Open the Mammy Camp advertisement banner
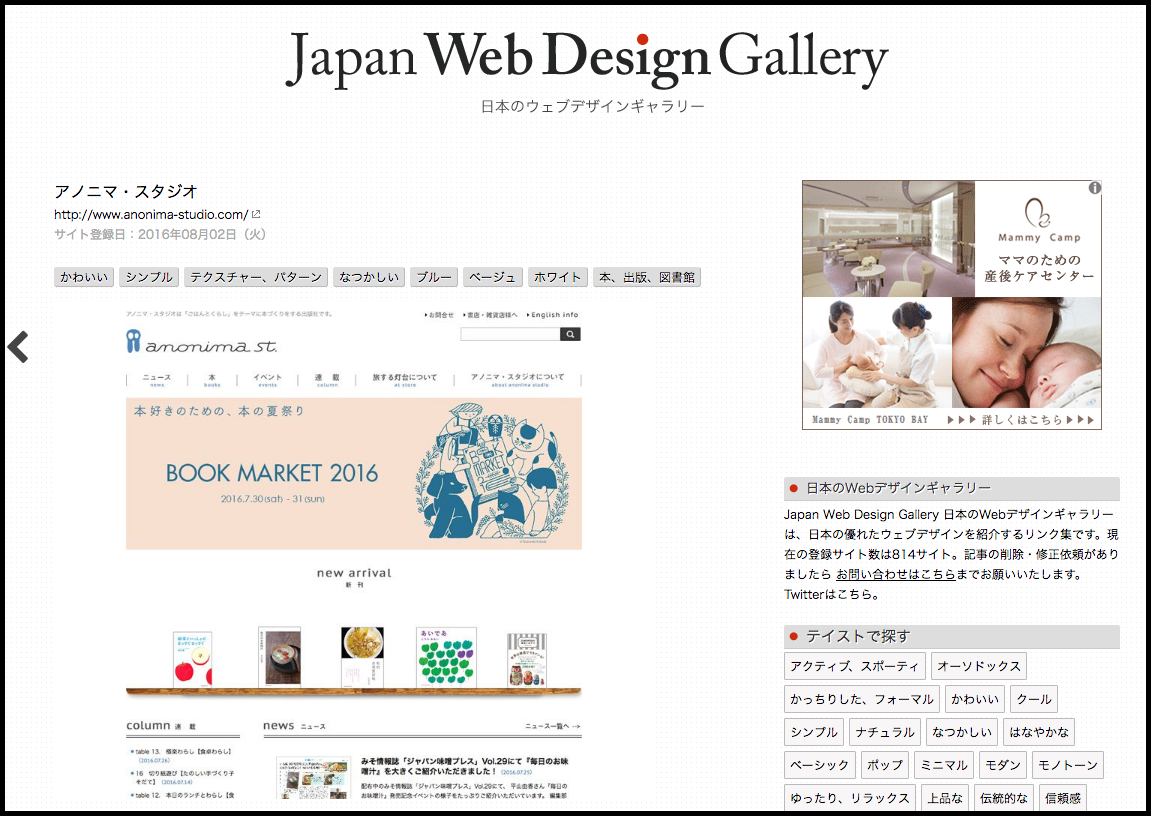 951,305
